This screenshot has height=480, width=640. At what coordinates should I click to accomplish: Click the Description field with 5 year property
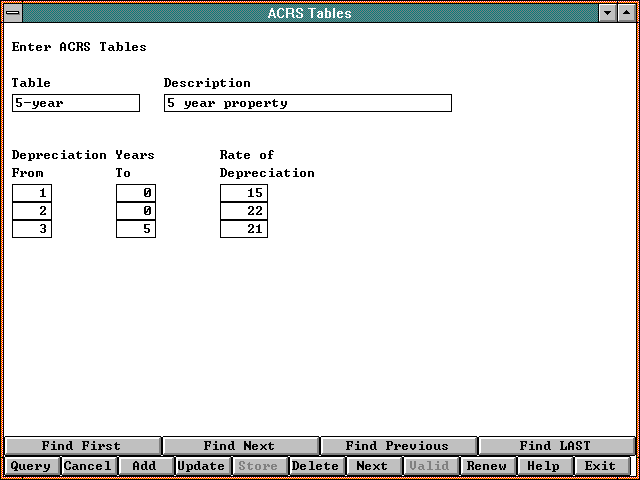(x=307, y=103)
